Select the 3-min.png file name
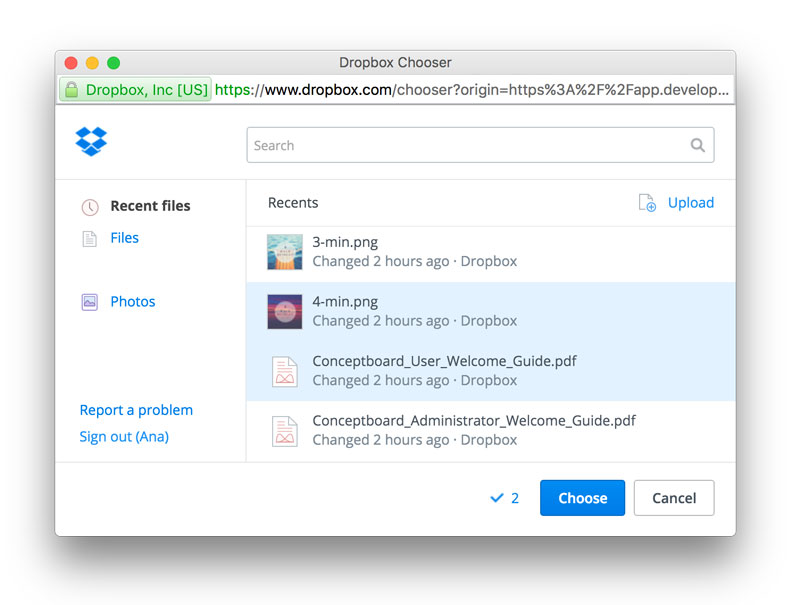The width and height of the screenshot is (800, 605). pos(345,243)
